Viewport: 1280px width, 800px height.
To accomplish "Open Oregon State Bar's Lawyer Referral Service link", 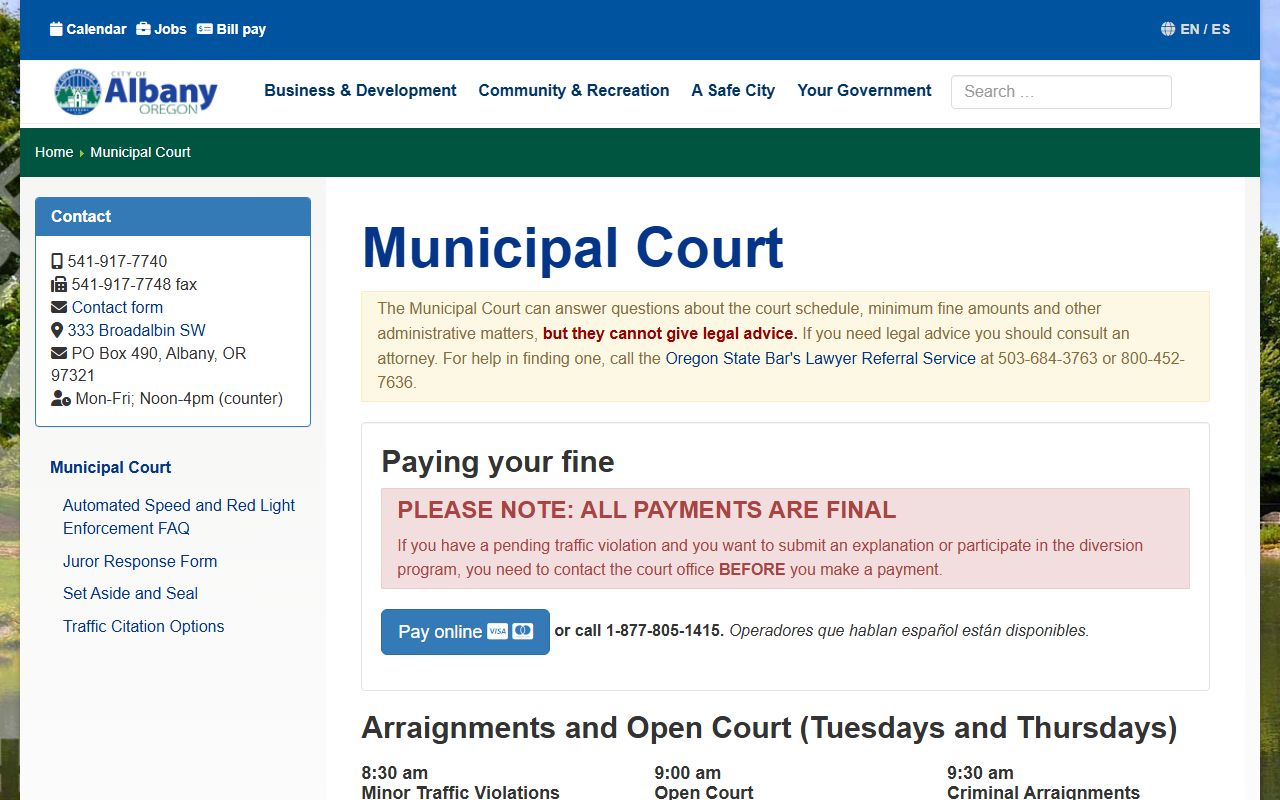I will click(x=820, y=358).
